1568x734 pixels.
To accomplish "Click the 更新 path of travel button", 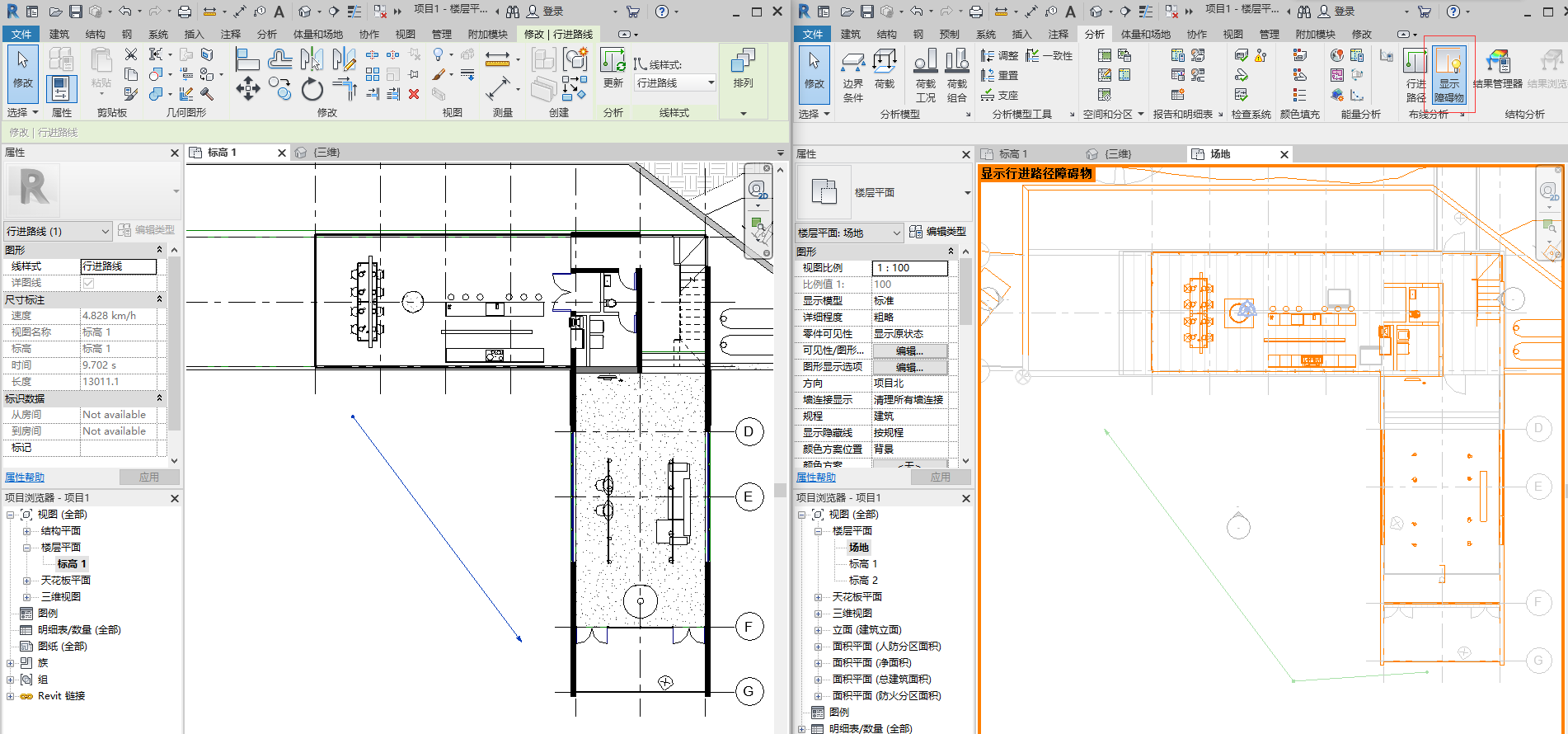I will click(613, 69).
